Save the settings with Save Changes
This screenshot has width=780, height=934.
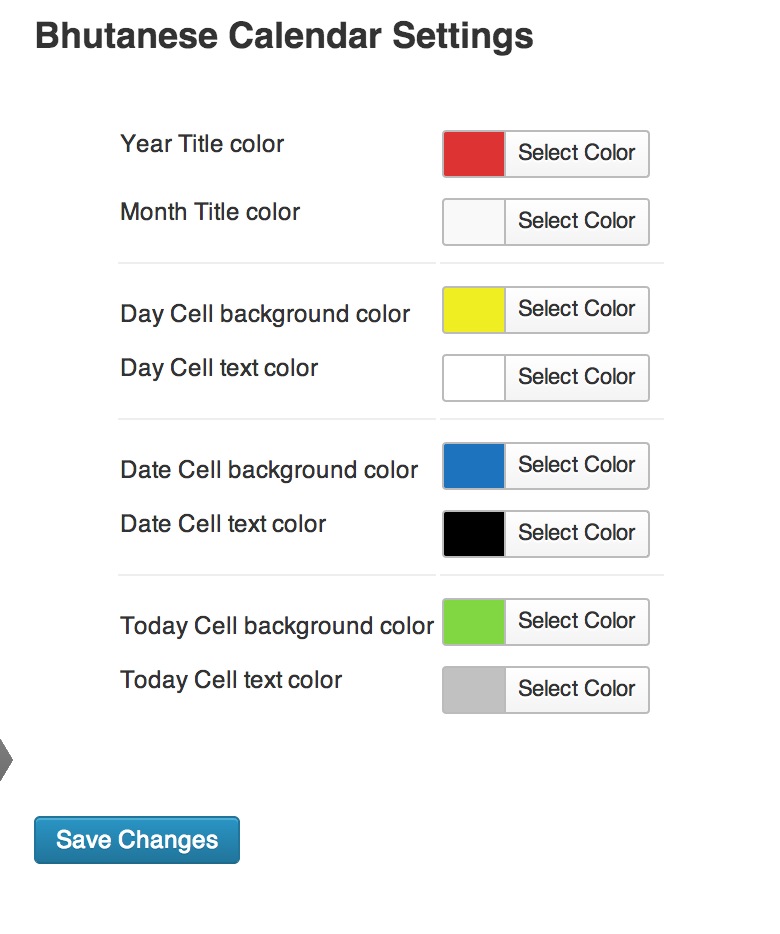pyautogui.click(x=137, y=840)
